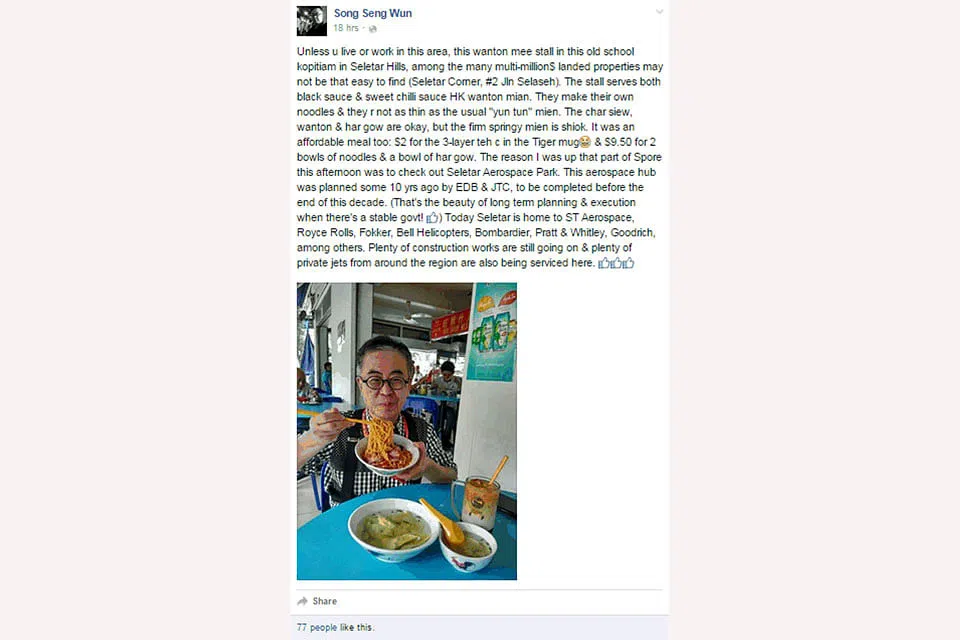Click the orange spoon in small bowl
Screen dimensions: 960x640
point(443,522)
